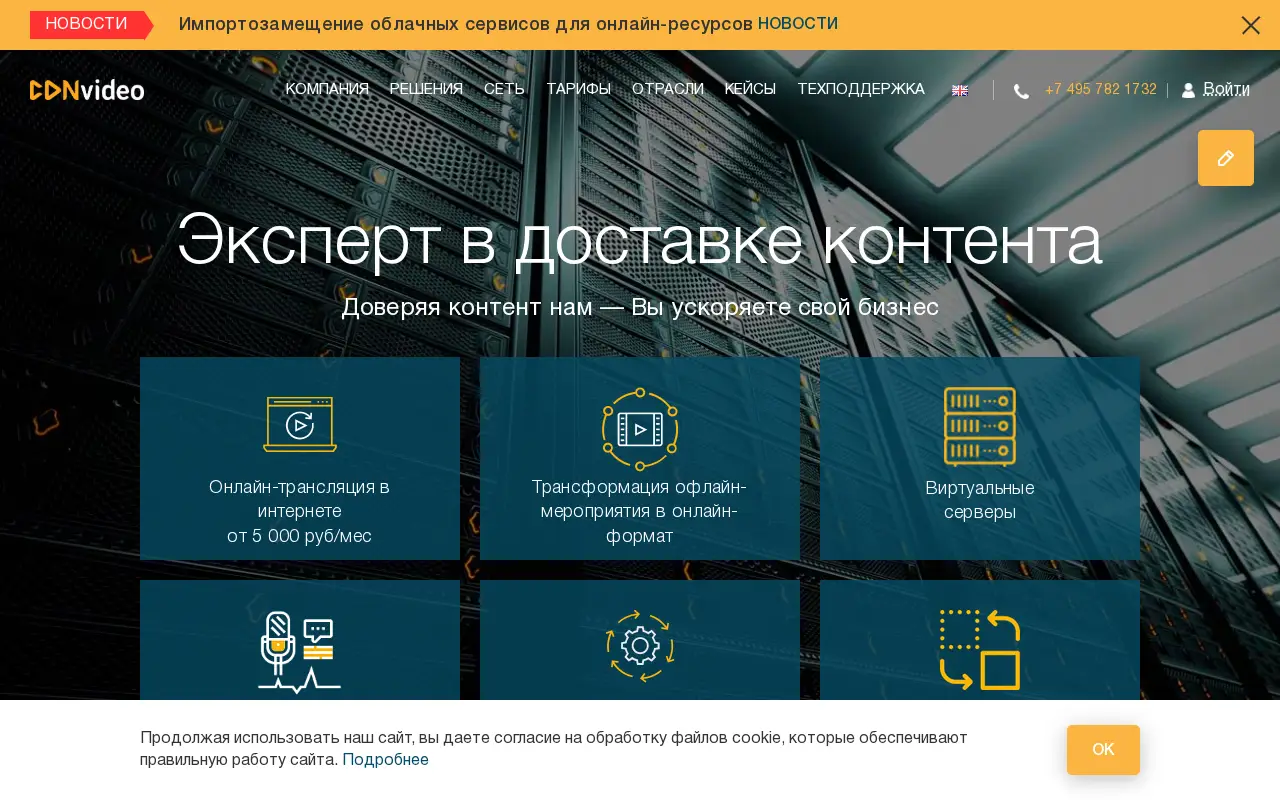The height and width of the screenshot is (800, 1280).
Task: Open the import substitution news headline
Action: 466,25
